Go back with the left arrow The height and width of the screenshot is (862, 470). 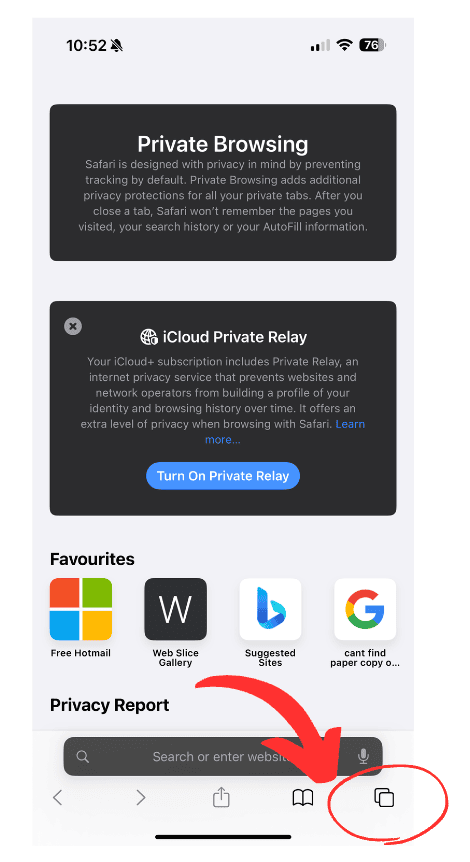tap(57, 797)
